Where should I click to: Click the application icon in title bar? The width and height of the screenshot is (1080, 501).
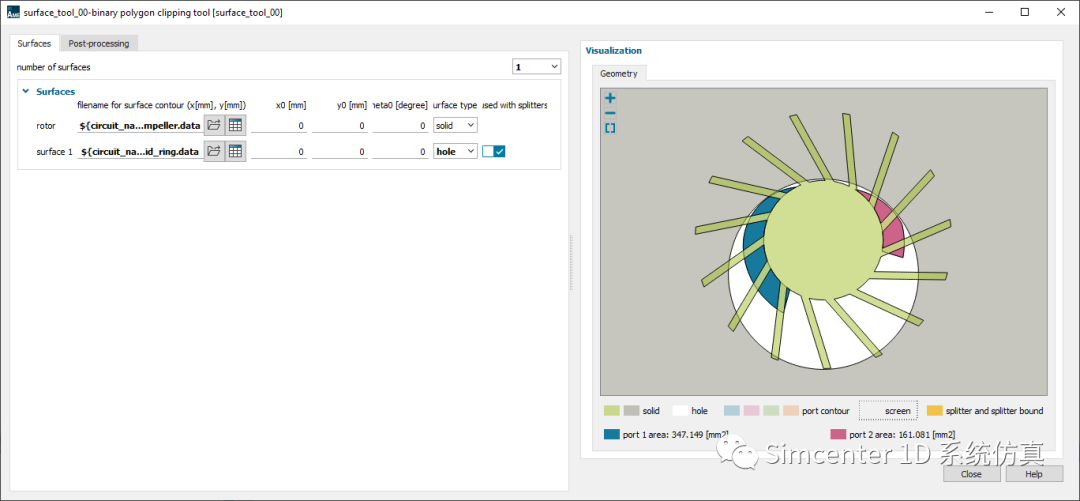click(13, 12)
